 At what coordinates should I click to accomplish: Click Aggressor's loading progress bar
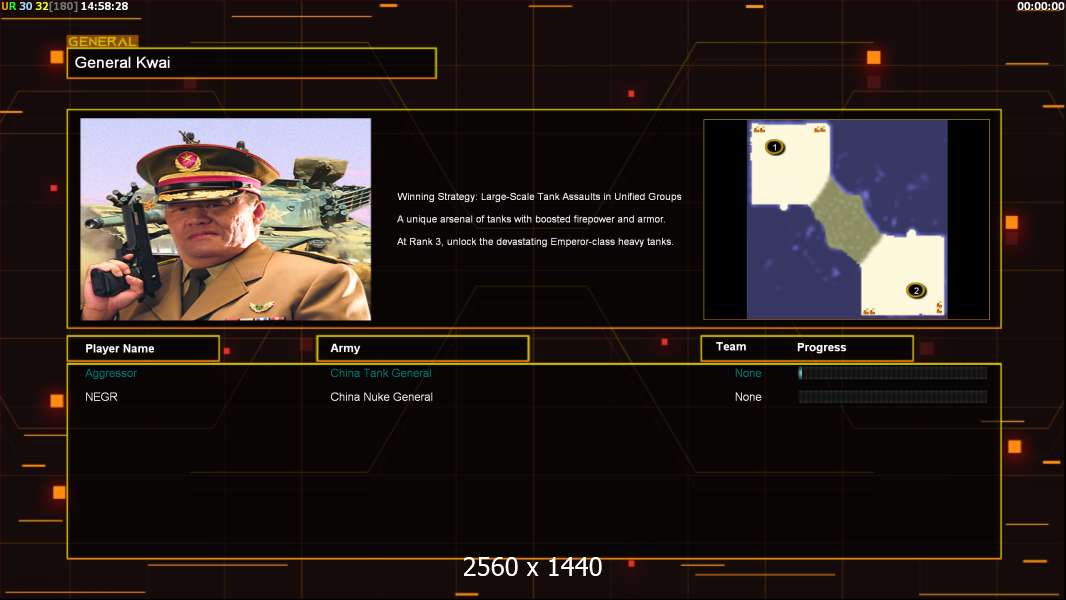click(x=893, y=372)
